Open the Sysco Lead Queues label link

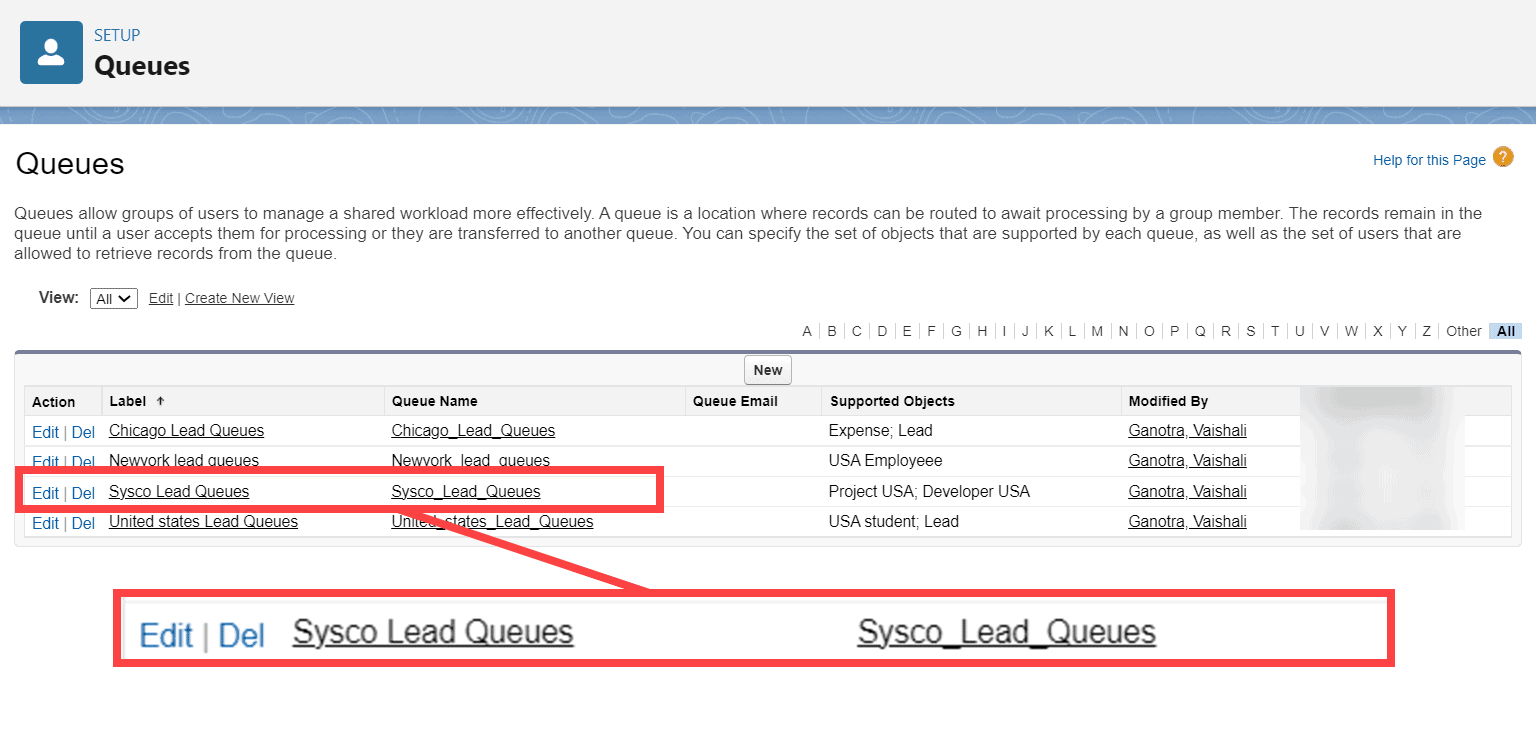pyautogui.click(x=178, y=491)
